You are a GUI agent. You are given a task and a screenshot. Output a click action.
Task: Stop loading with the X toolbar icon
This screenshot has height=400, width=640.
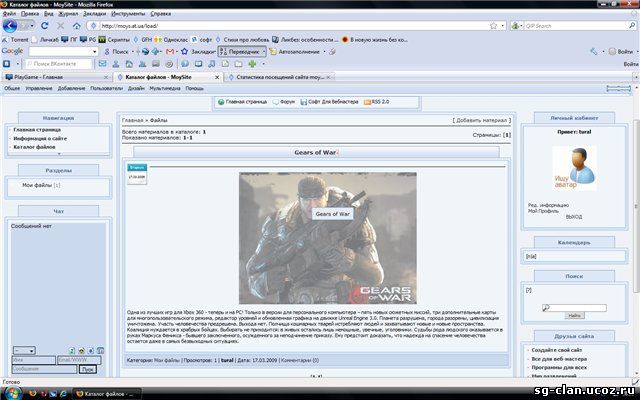tap(61, 26)
